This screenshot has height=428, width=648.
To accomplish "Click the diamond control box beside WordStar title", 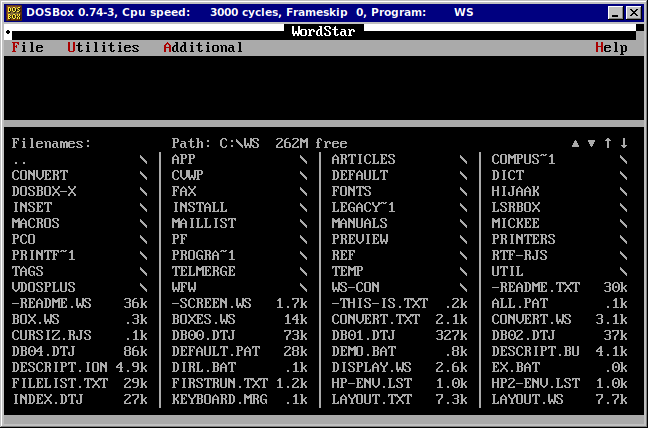I will click(x=8, y=32).
